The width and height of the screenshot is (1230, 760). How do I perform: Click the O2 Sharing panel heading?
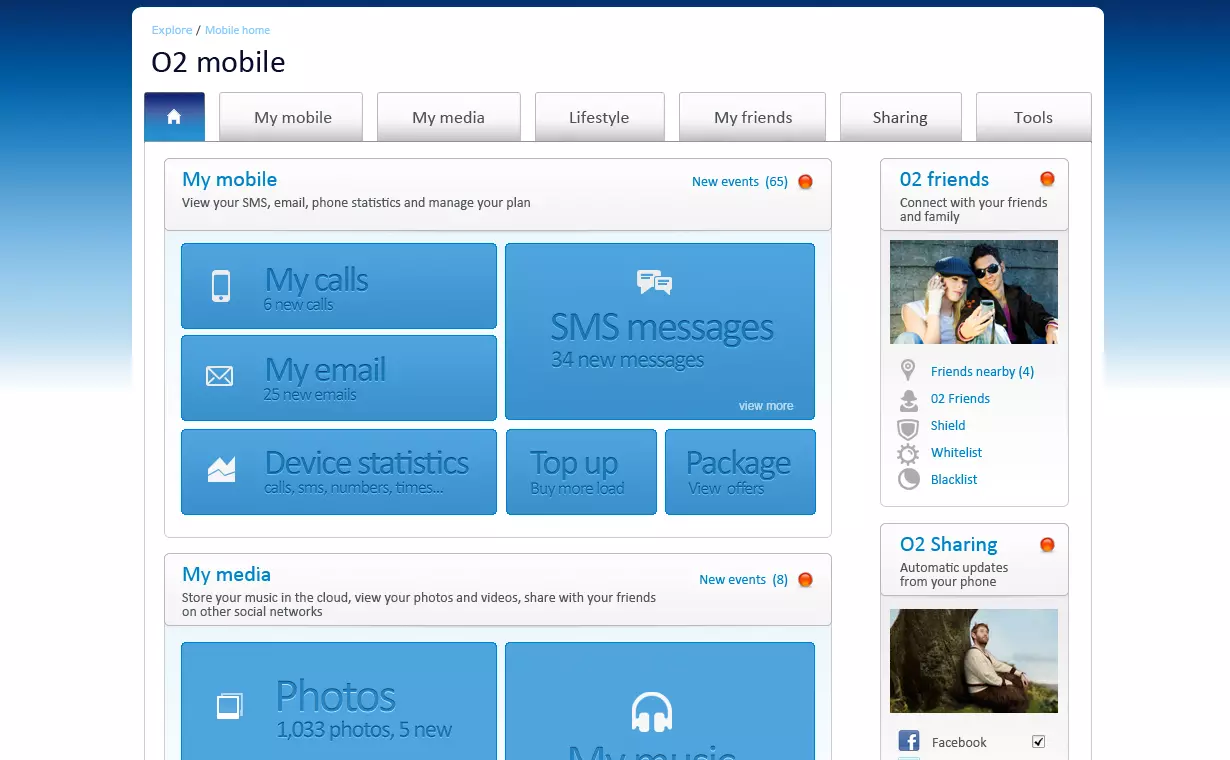click(x=948, y=545)
